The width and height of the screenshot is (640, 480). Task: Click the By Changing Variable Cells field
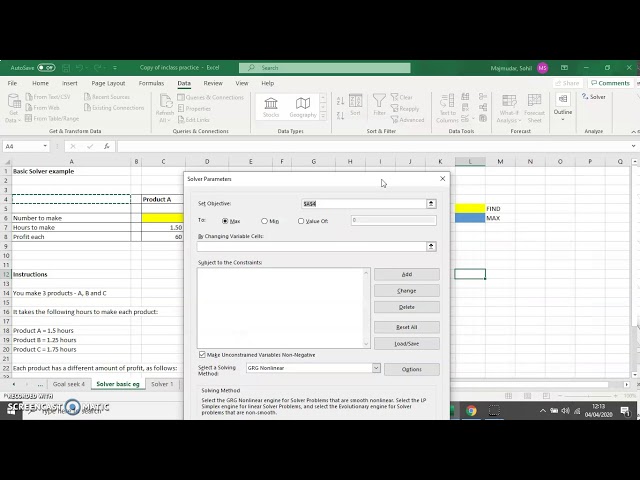click(311, 247)
